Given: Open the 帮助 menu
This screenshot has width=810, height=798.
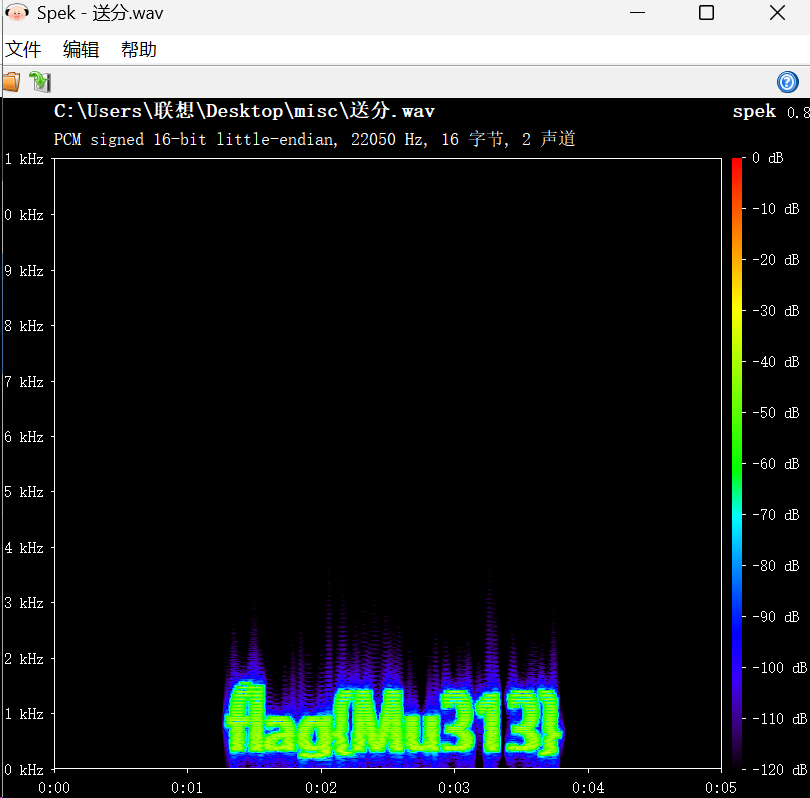Looking at the screenshot, I should (x=138, y=49).
